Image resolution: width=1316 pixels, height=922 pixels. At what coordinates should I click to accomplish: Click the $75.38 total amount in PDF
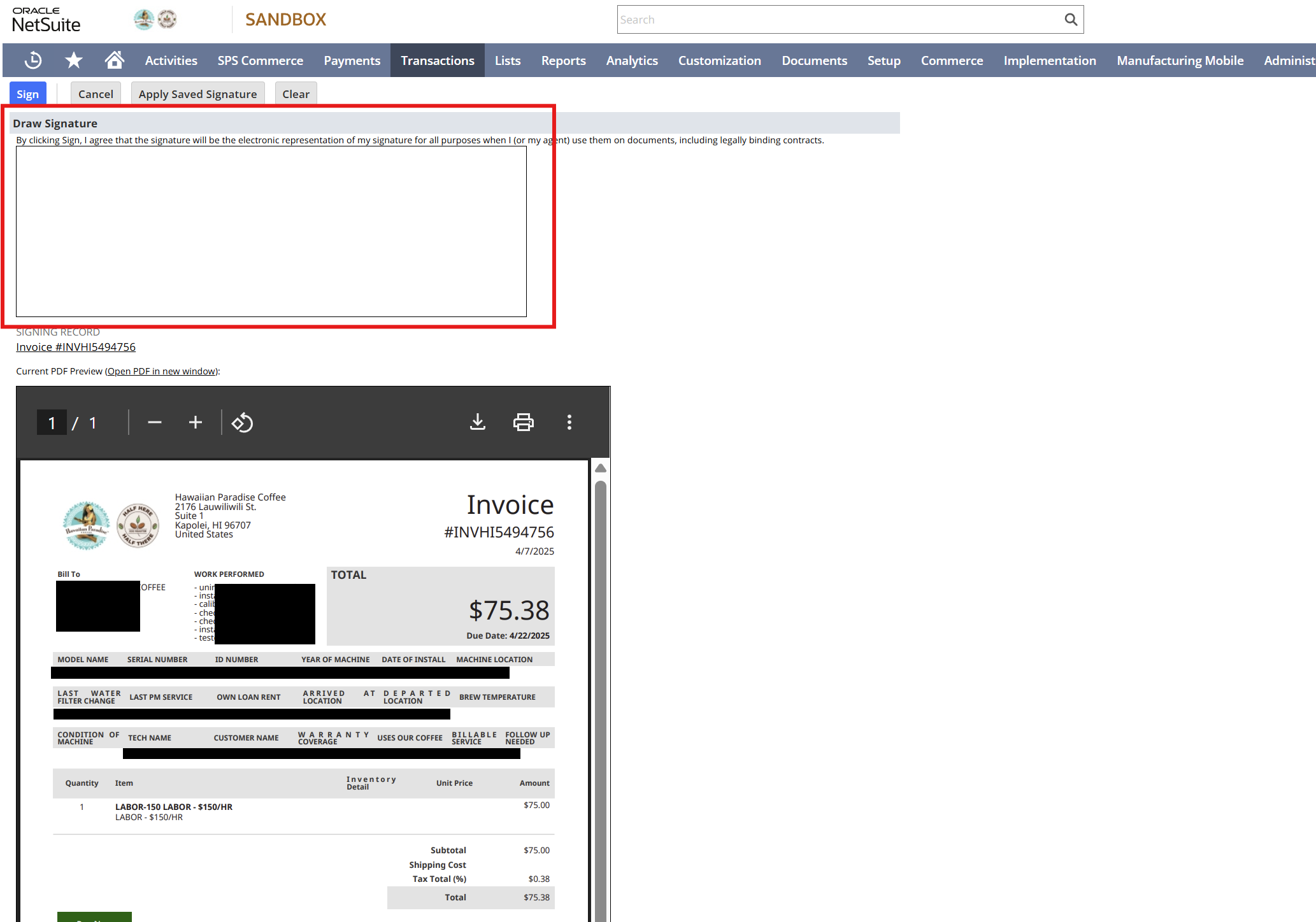click(509, 610)
